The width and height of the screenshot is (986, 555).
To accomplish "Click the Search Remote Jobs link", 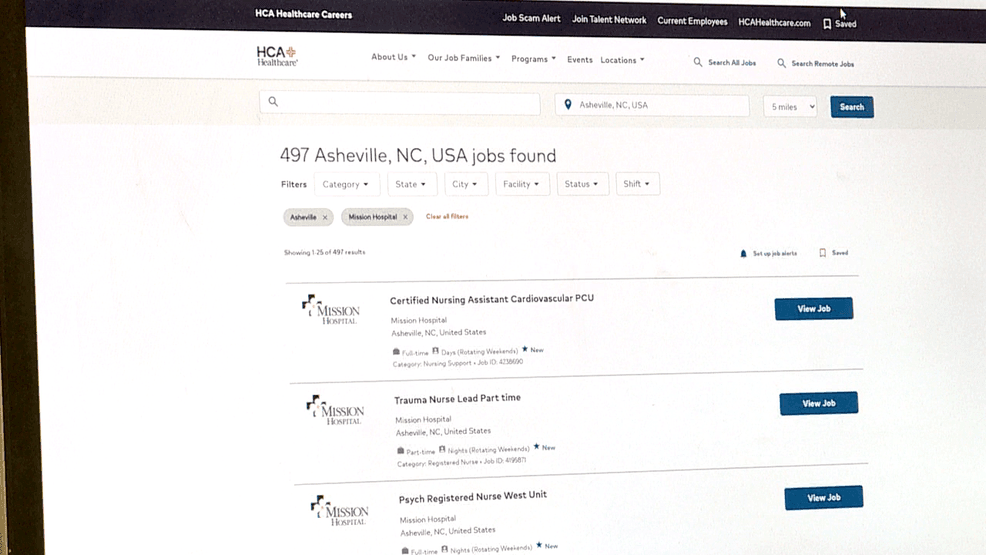I will (823, 63).
